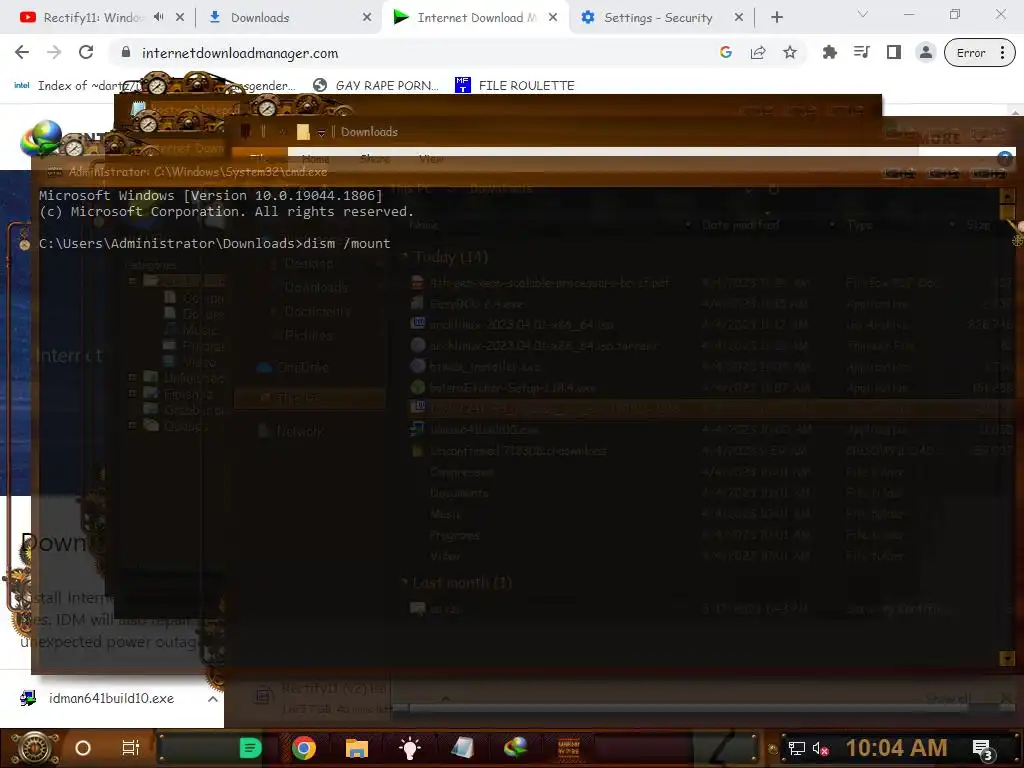This screenshot has height=768, width=1024.
Task: Open Internet Download Manager taskbar icon
Action: click(515, 748)
